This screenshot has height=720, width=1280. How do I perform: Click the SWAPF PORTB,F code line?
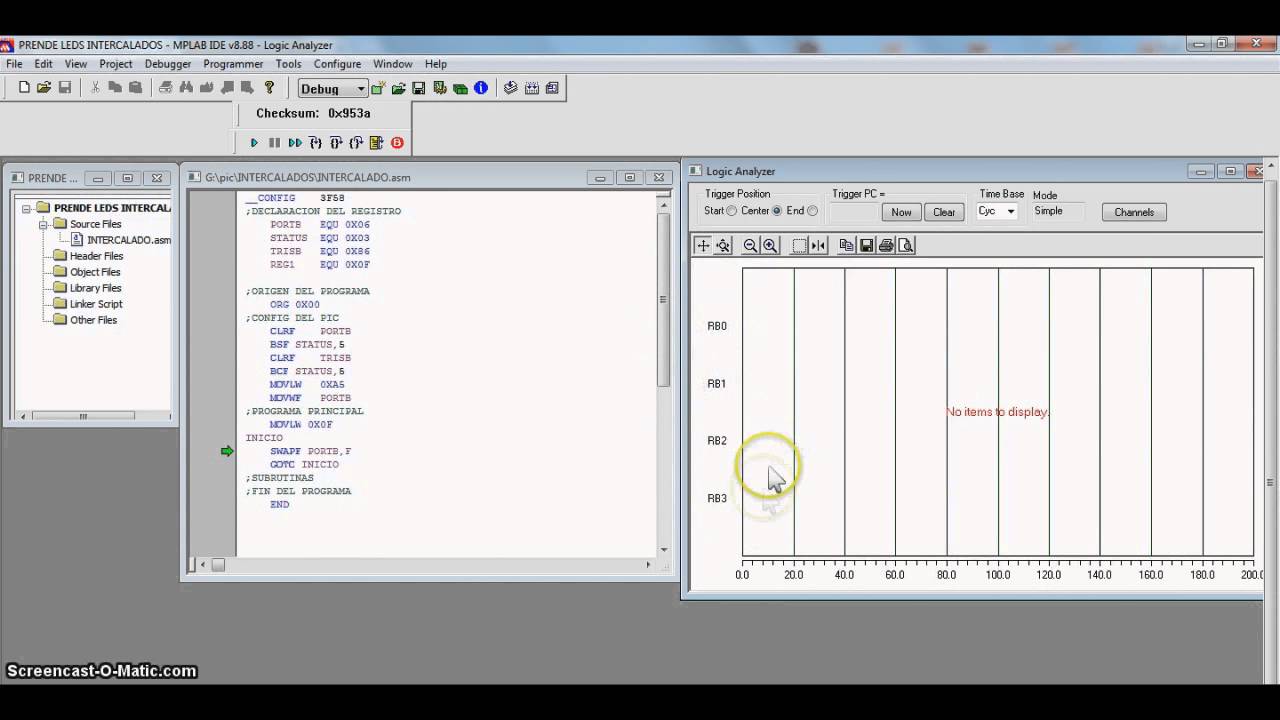coord(310,451)
